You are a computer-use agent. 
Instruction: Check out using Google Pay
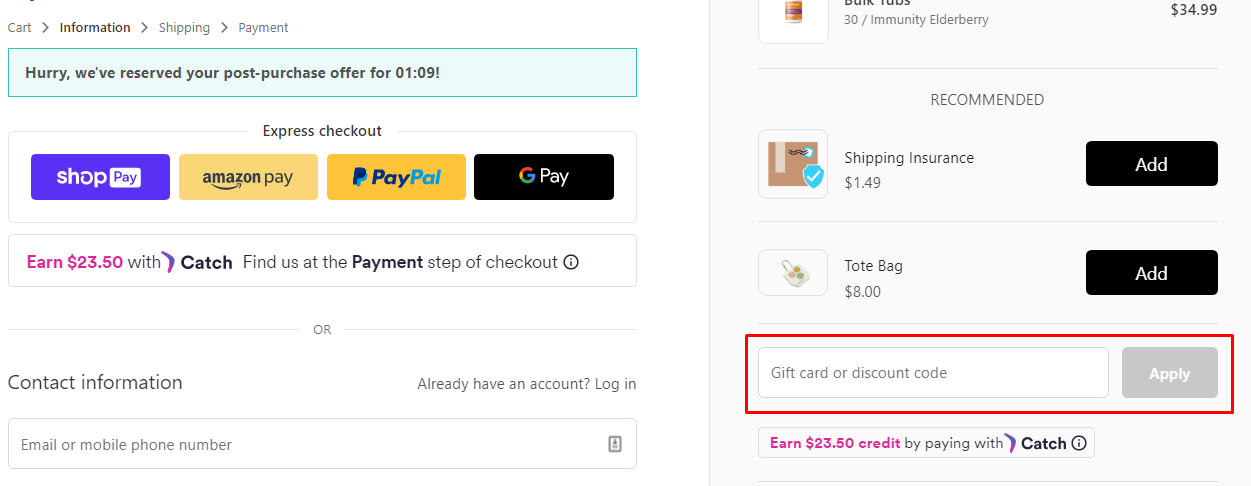pyautogui.click(x=544, y=177)
